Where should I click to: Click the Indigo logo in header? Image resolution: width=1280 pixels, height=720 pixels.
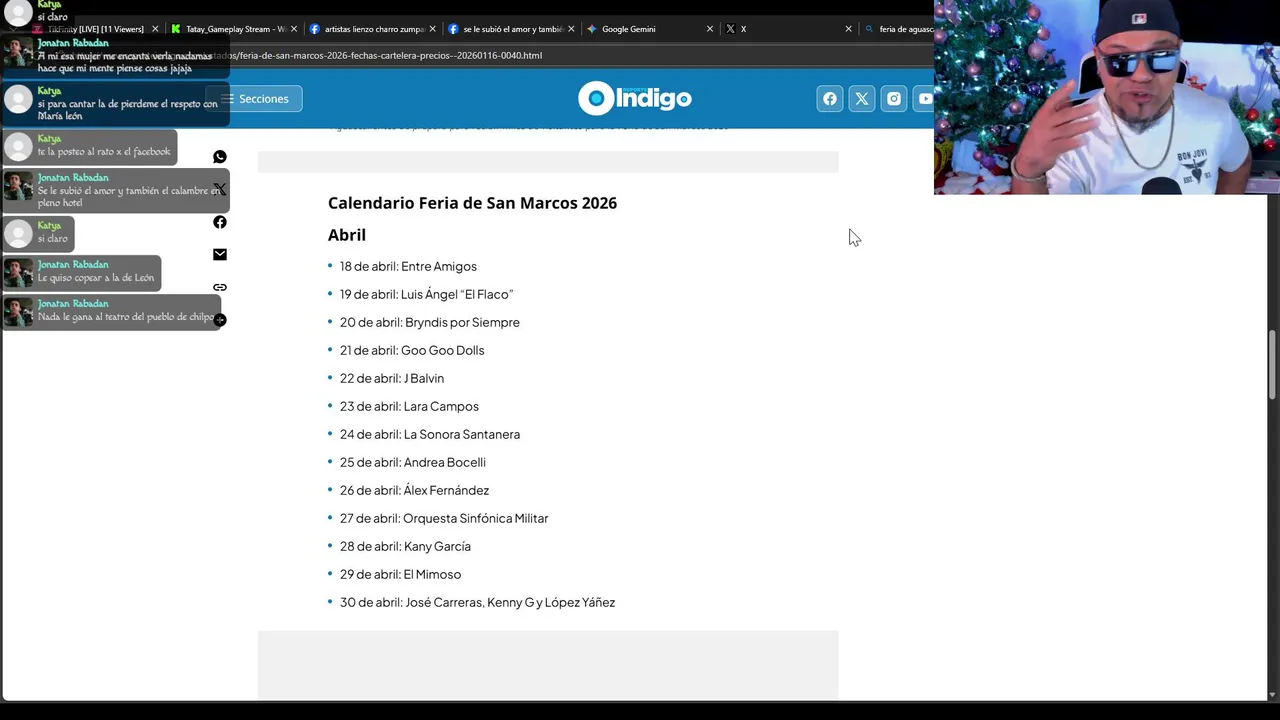click(635, 98)
